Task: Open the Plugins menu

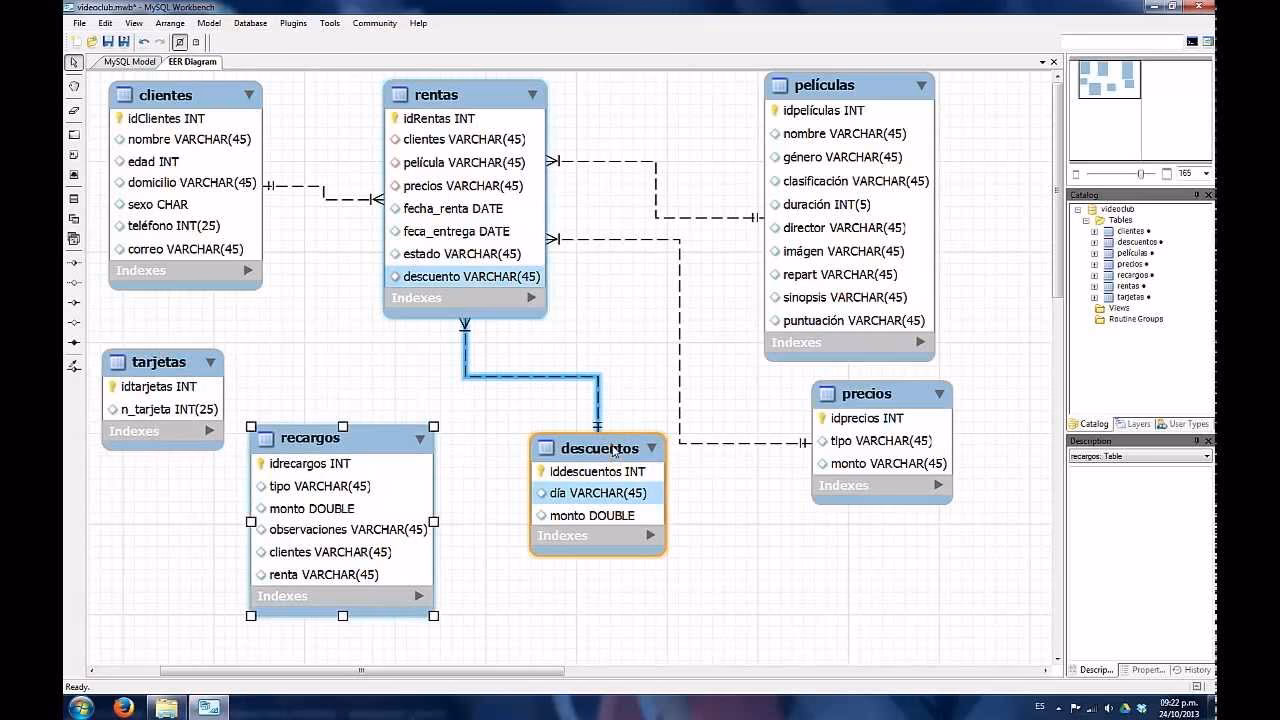Action: [x=293, y=23]
